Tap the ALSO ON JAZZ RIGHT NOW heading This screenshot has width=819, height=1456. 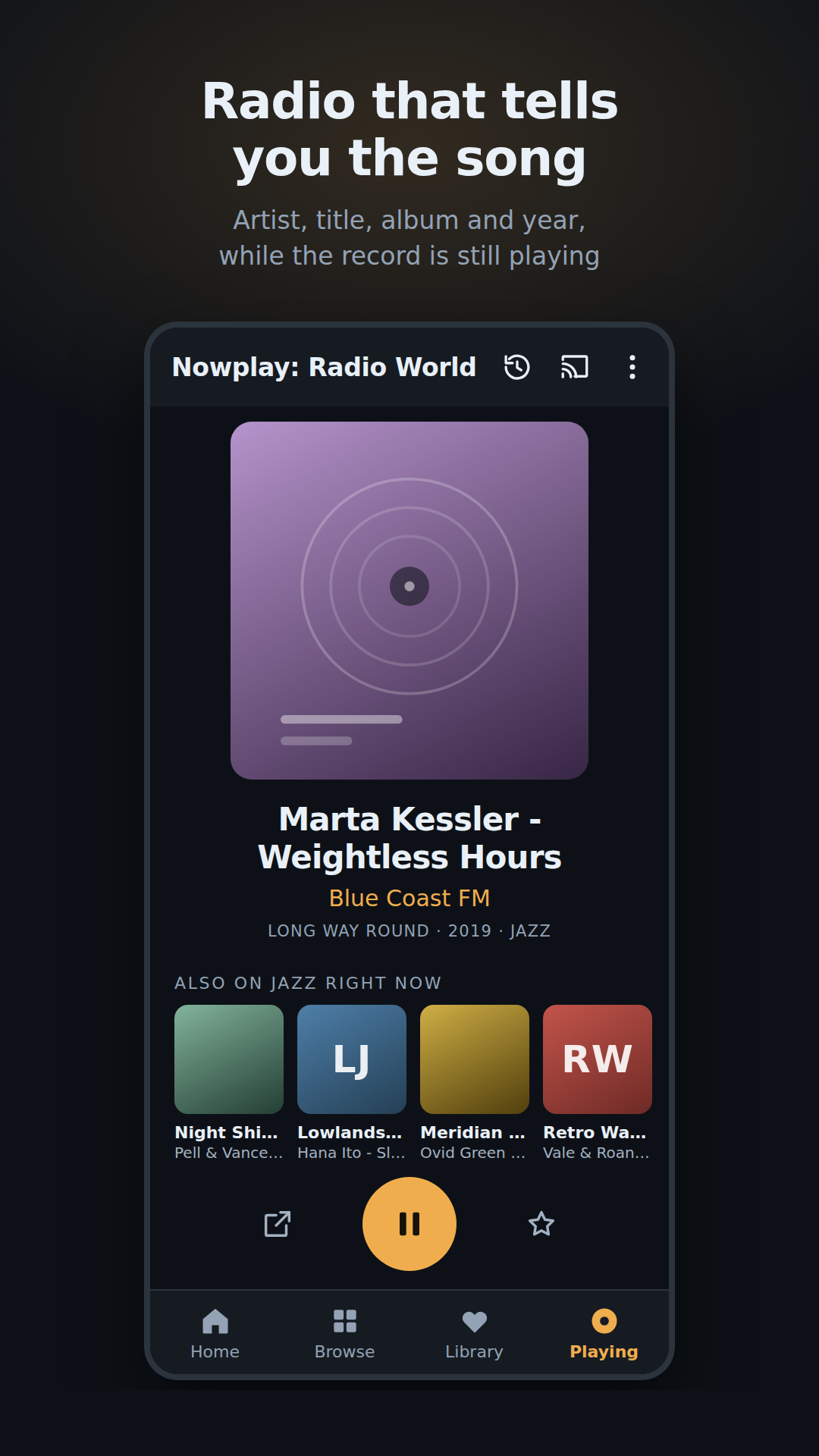click(308, 983)
